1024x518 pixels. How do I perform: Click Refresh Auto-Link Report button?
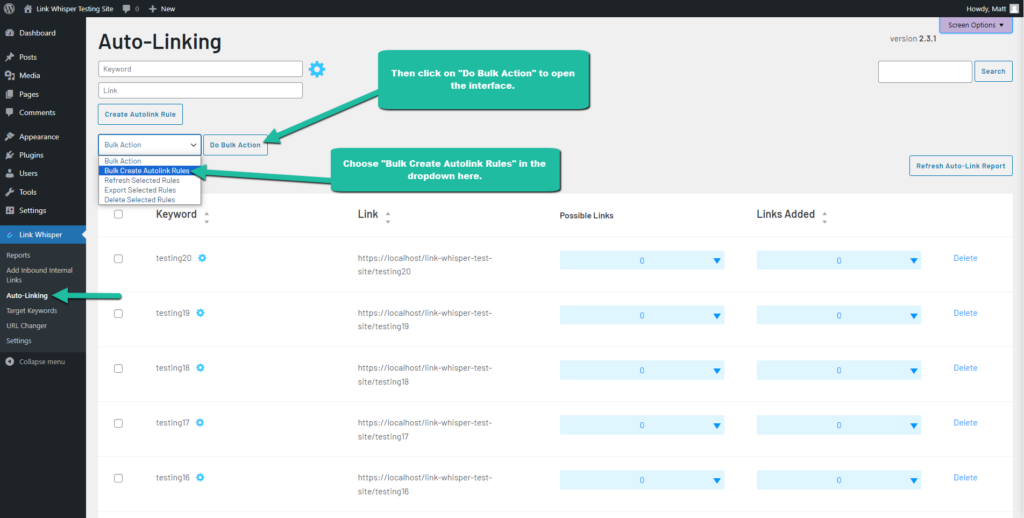961,166
